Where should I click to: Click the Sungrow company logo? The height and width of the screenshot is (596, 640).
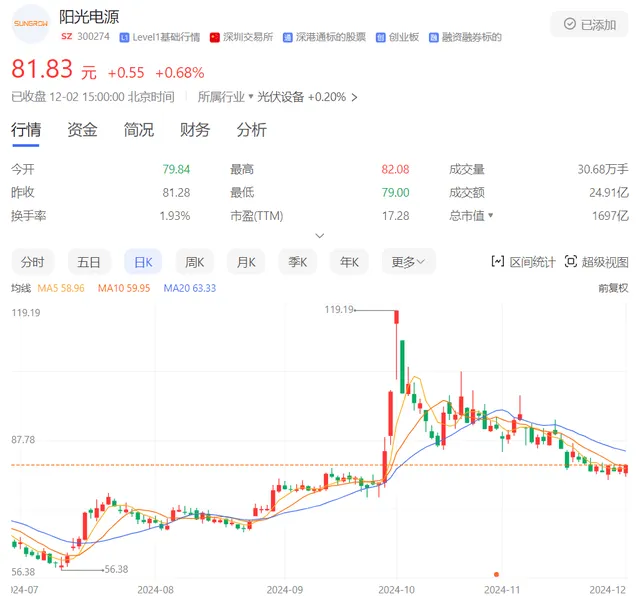[x=31, y=22]
